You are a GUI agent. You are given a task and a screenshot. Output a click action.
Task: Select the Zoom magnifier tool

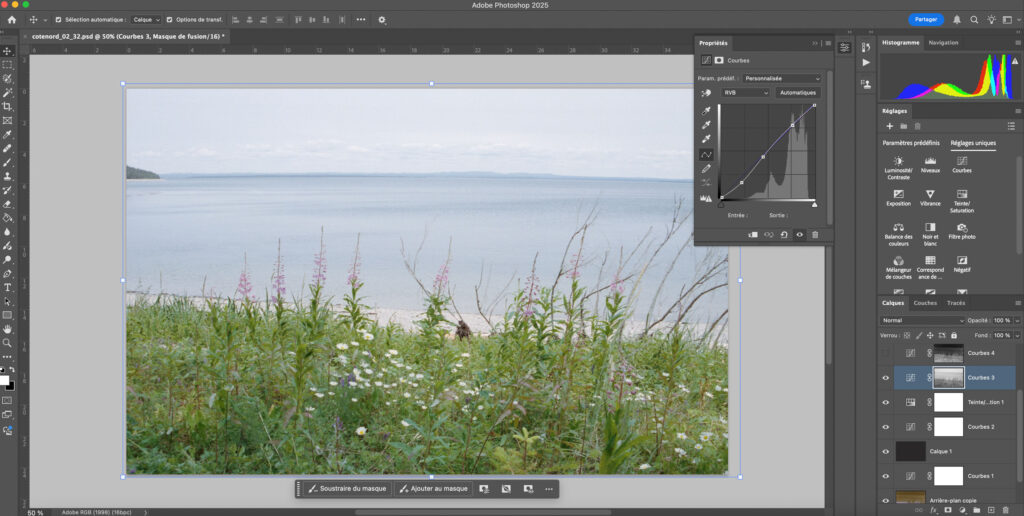click(x=7, y=343)
